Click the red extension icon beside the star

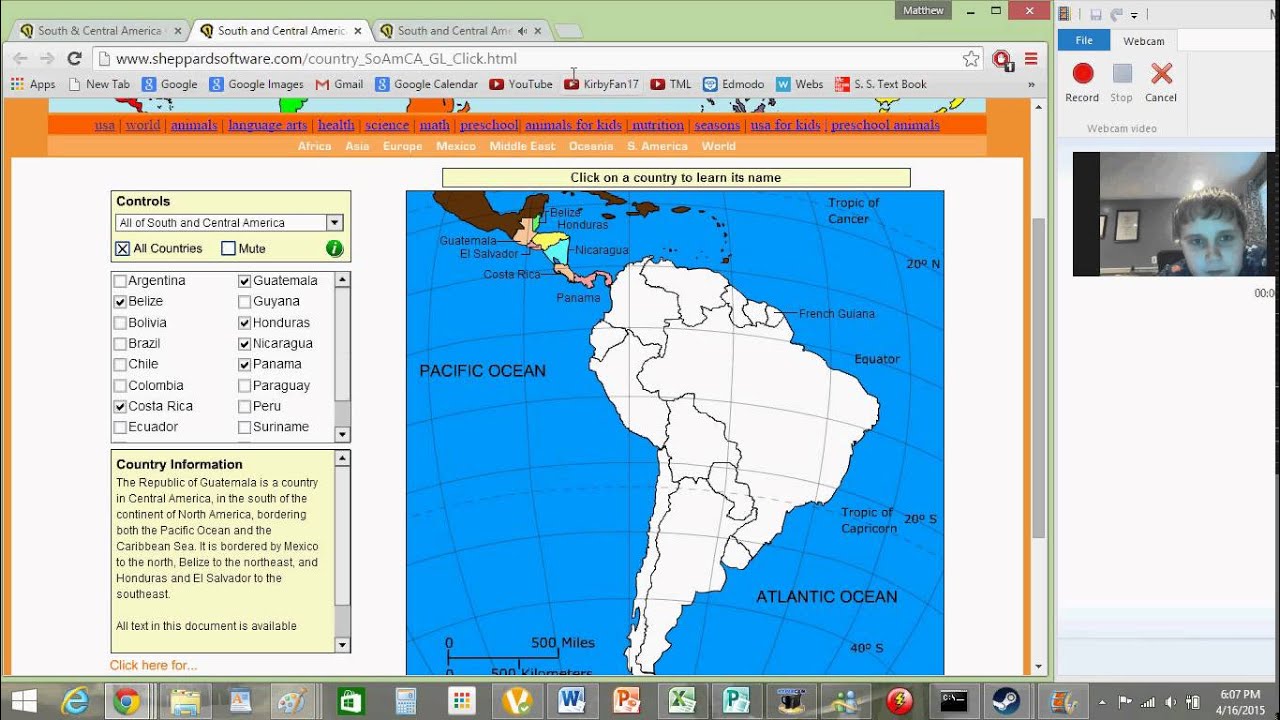pos(1001,59)
